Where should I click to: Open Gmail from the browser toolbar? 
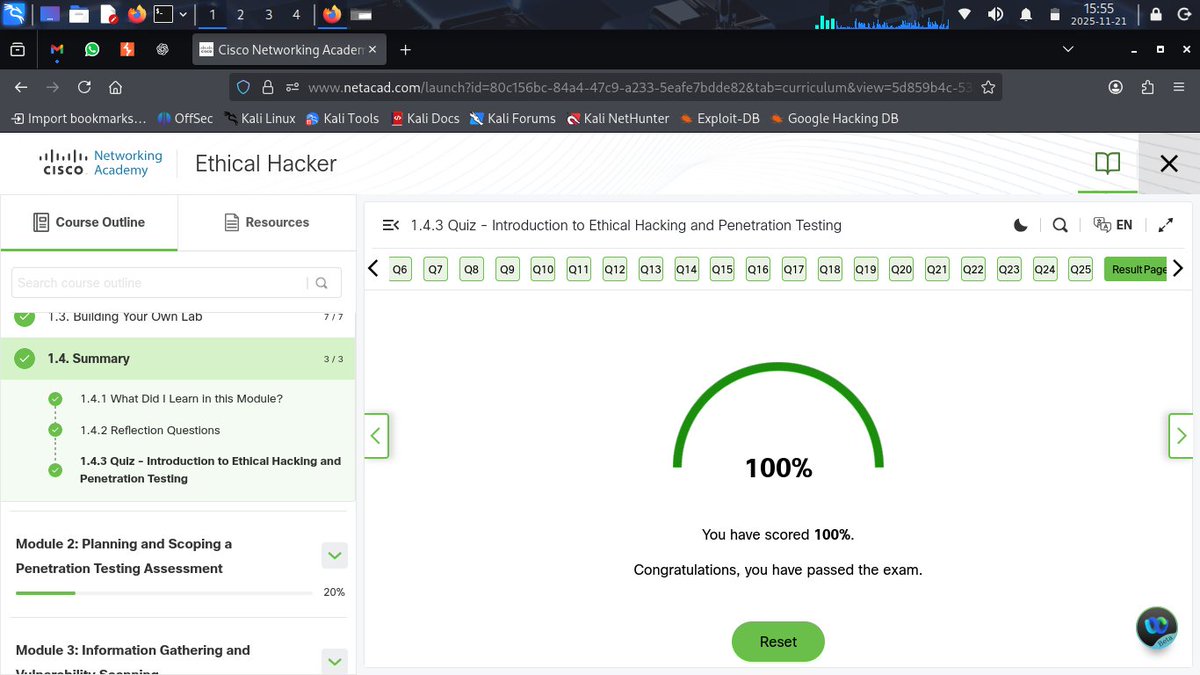(56, 48)
